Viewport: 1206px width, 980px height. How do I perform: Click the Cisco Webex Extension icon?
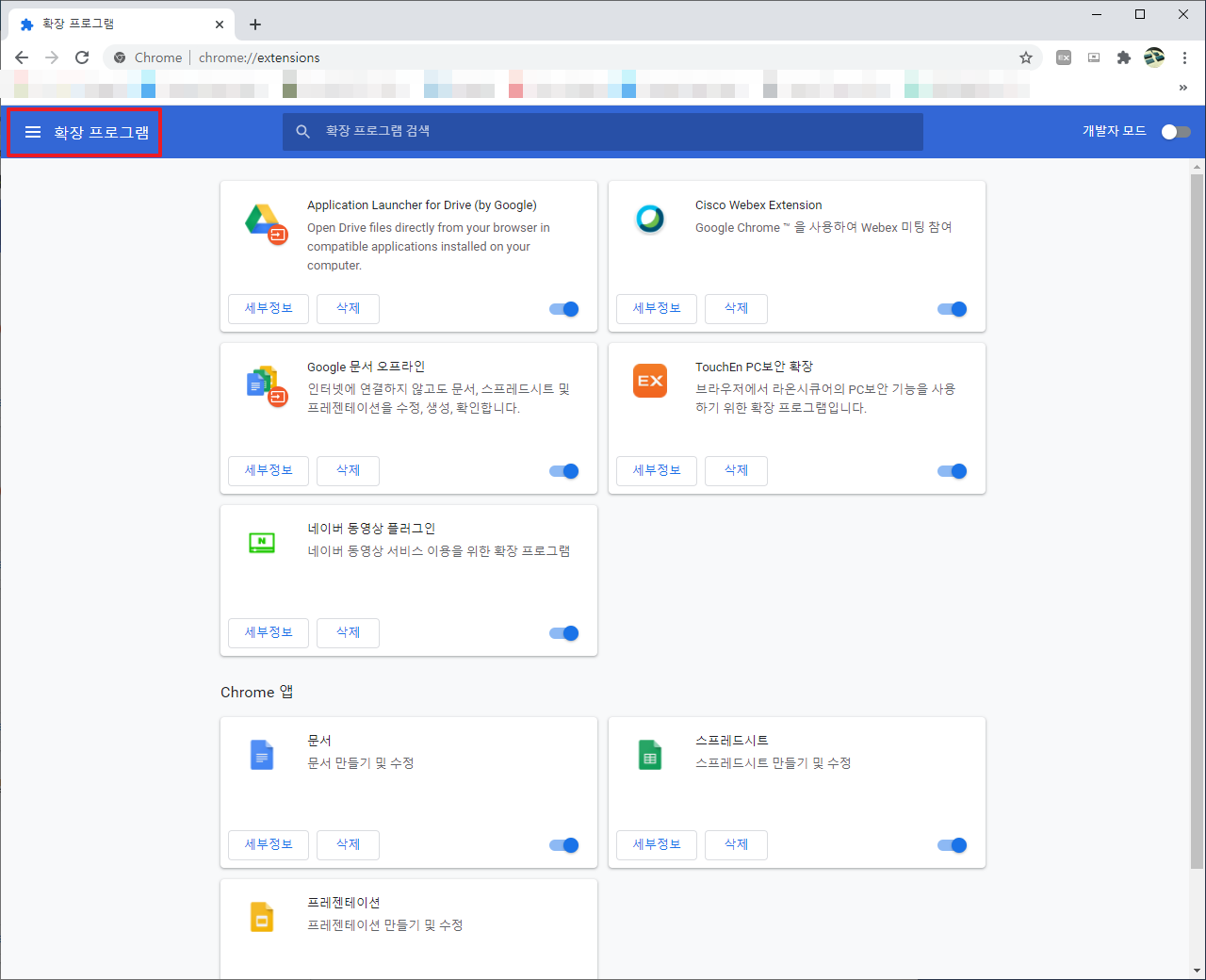[650, 219]
